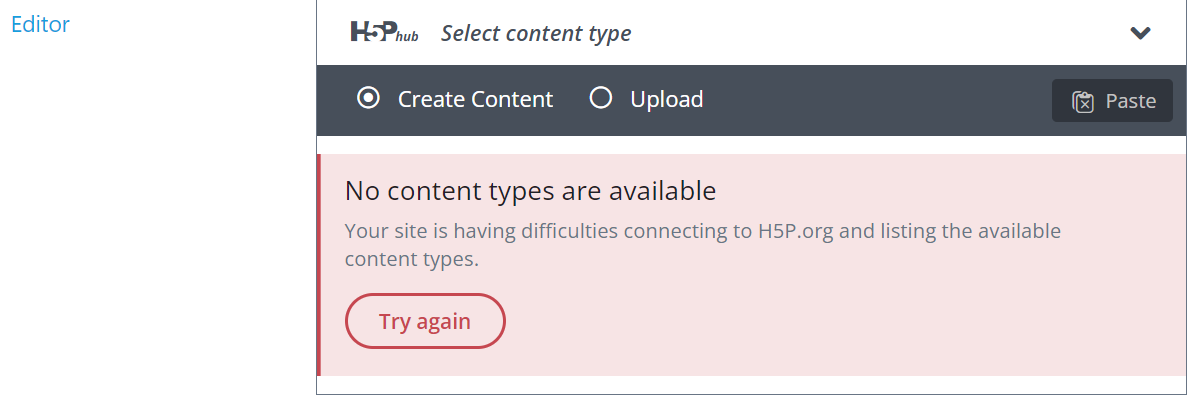
Task: Click the word hub in logo
Action: tap(407, 38)
